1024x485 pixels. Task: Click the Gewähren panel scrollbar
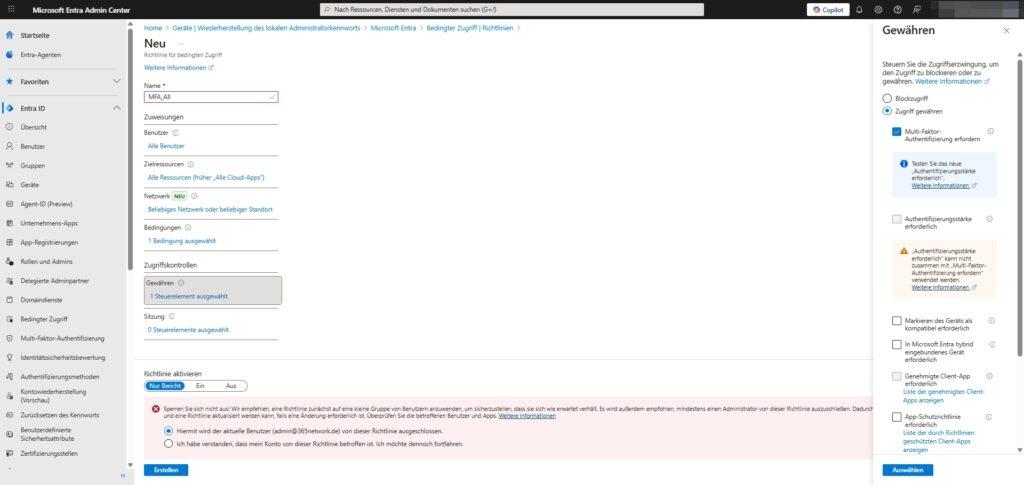[1019, 209]
